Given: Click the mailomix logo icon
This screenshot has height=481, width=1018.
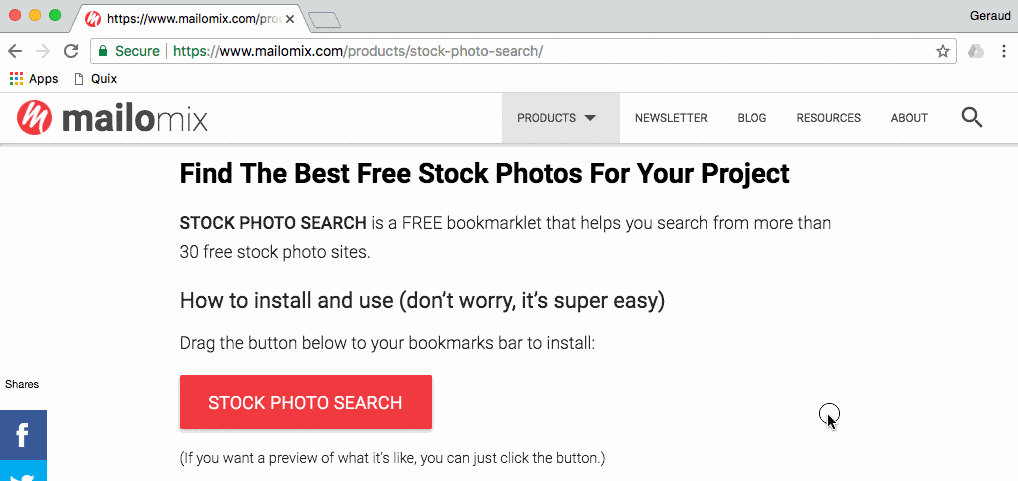Looking at the screenshot, I should pyautogui.click(x=34, y=117).
